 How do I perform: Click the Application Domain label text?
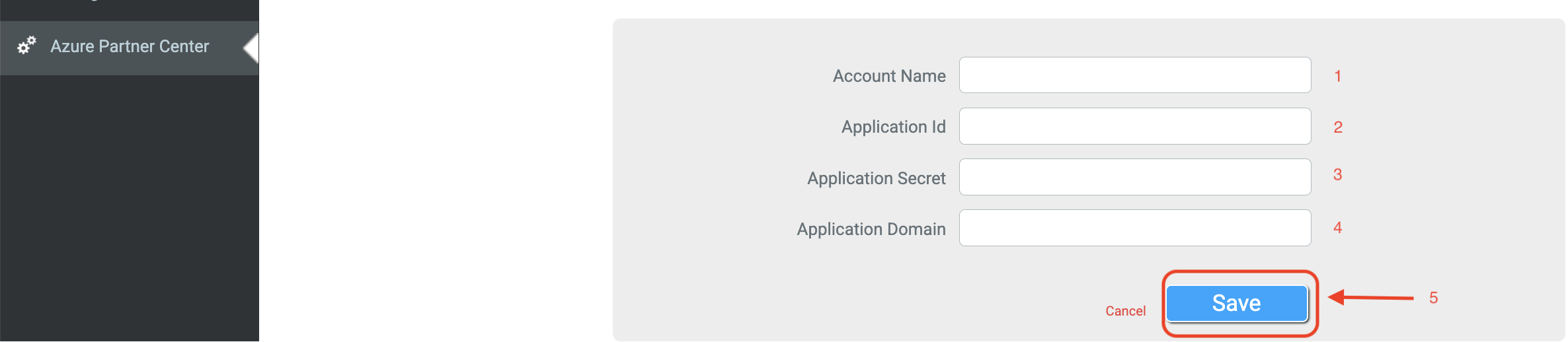tap(871, 229)
